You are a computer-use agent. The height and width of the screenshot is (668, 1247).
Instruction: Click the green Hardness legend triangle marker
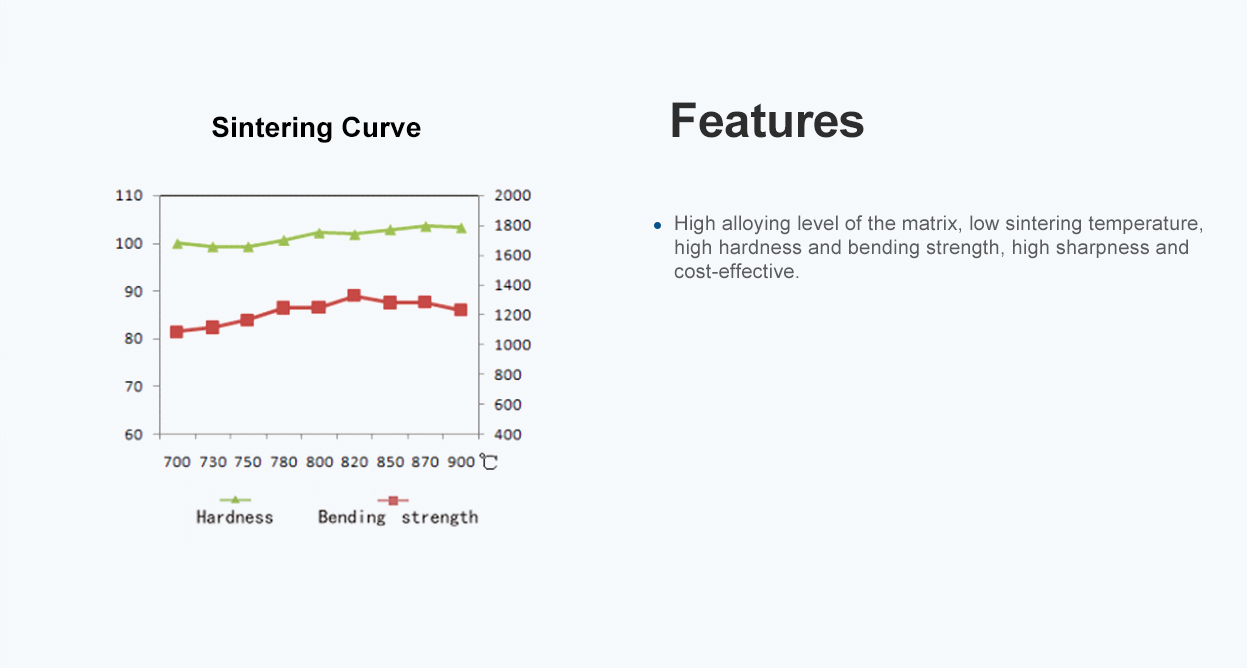(235, 499)
